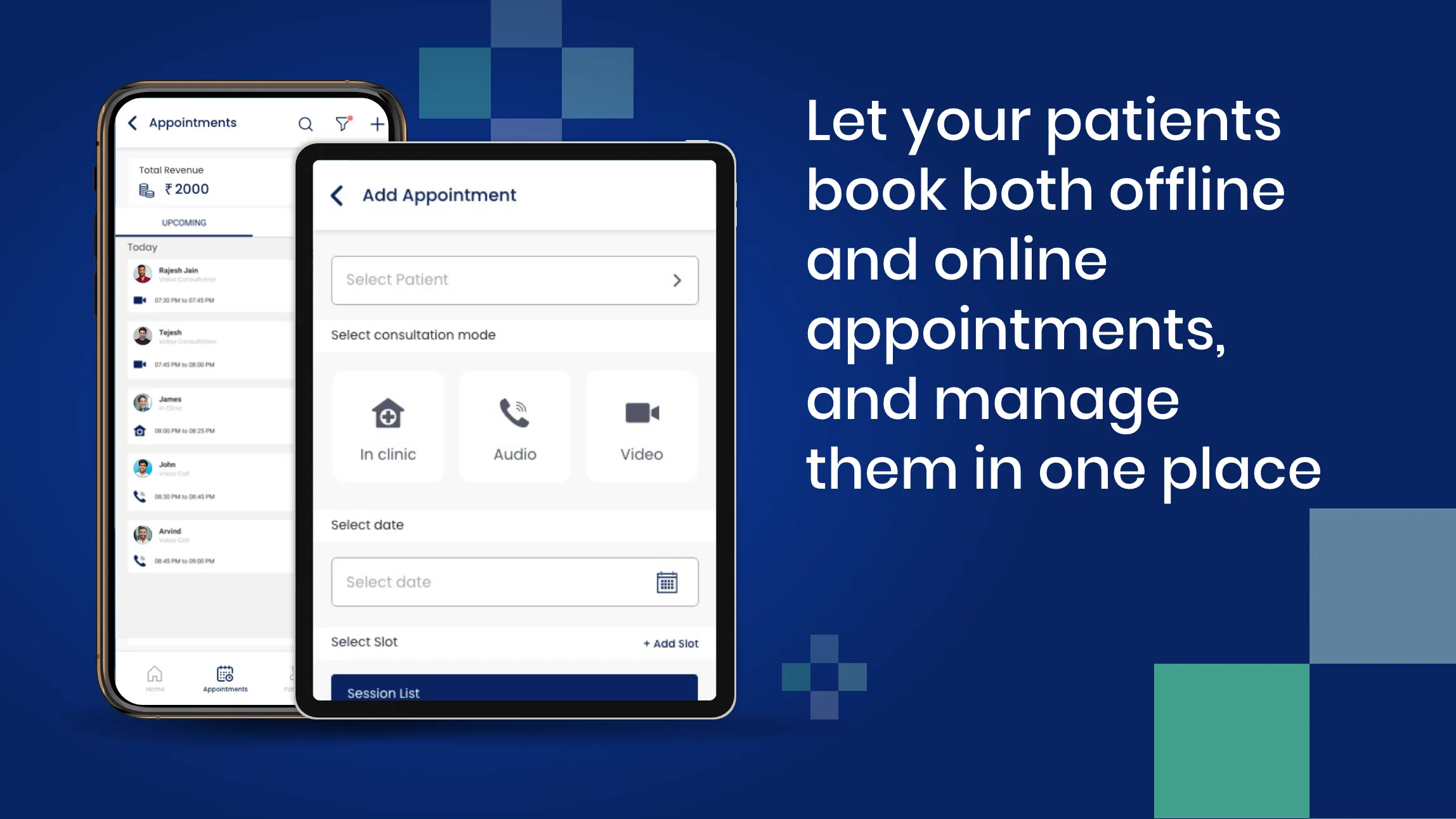
Task: Click the back arrow icon on Add Appointment
Action: 339,195
